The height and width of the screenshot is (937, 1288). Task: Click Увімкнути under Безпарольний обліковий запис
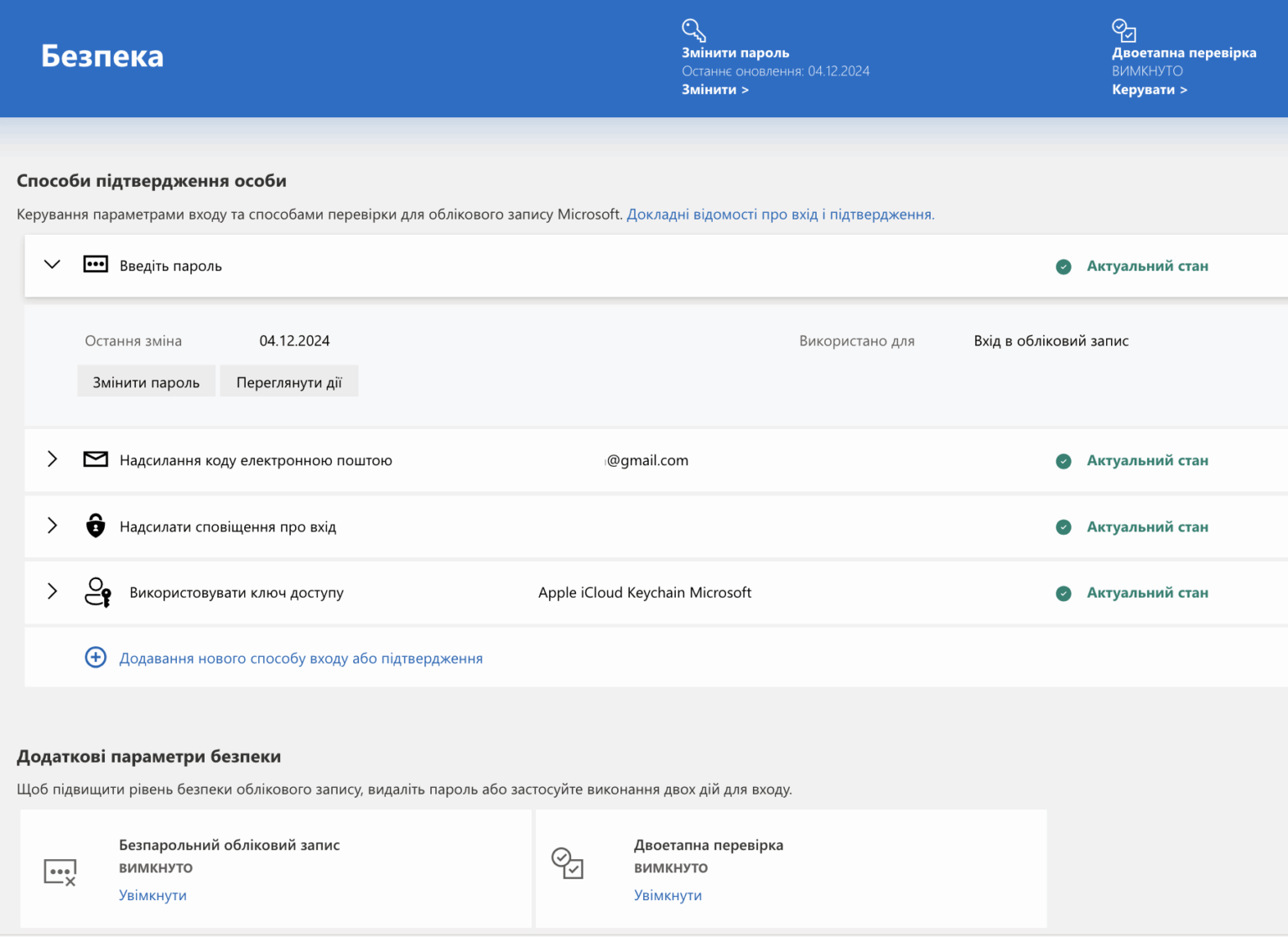(x=153, y=895)
